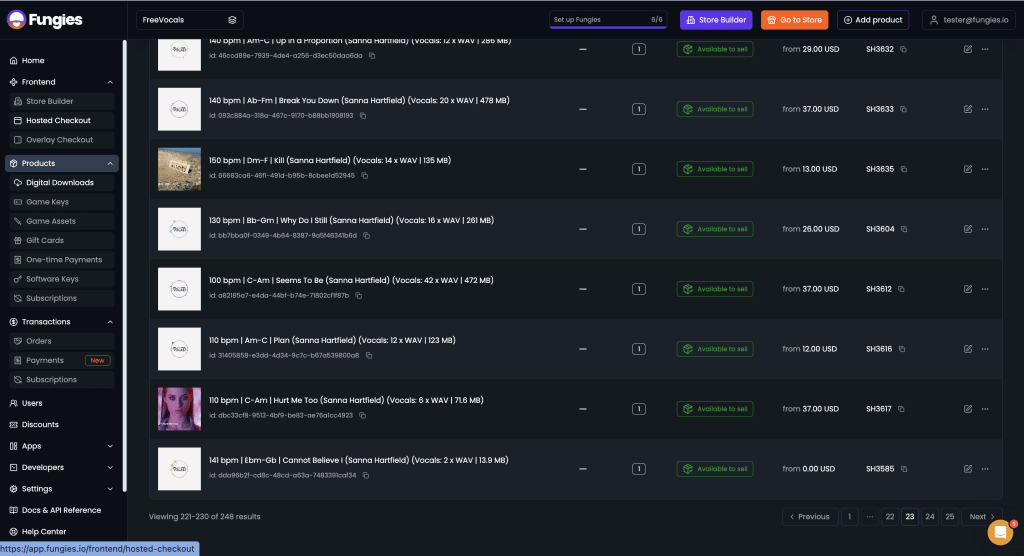The height and width of the screenshot is (556, 1024).
Task: Click variant count box for Seems To Be
Action: (x=639, y=289)
